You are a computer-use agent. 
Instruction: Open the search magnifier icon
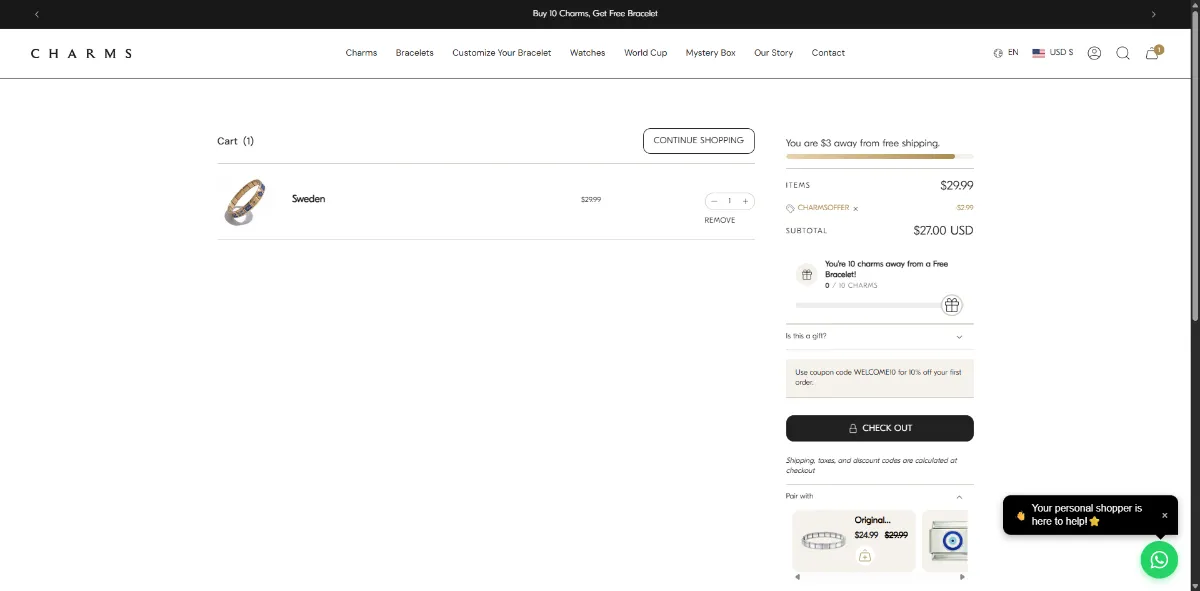pyautogui.click(x=1123, y=53)
